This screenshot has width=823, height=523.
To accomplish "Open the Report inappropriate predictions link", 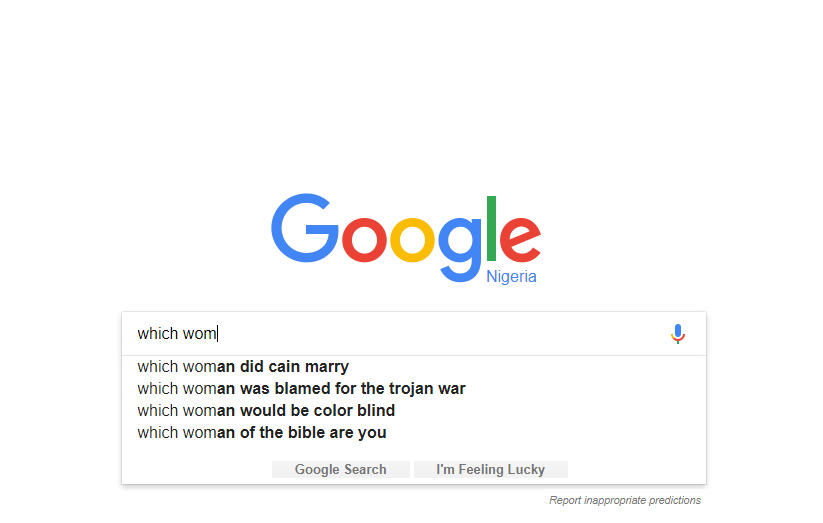I will [x=625, y=500].
